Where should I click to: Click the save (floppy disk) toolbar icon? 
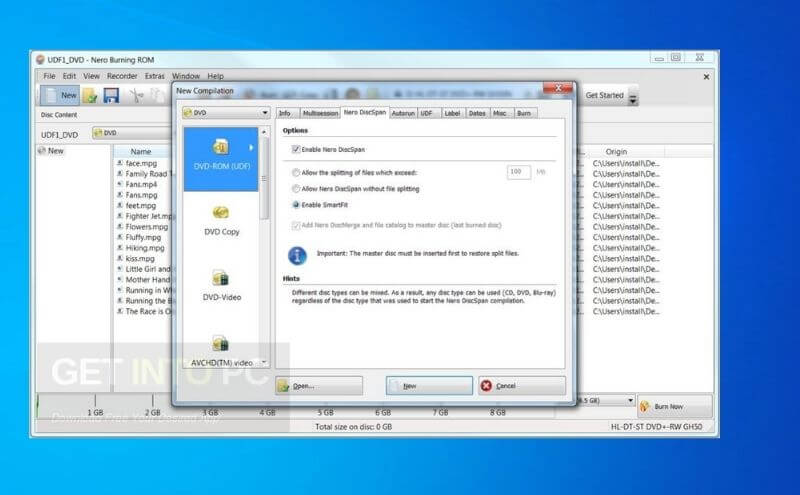click(x=111, y=95)
